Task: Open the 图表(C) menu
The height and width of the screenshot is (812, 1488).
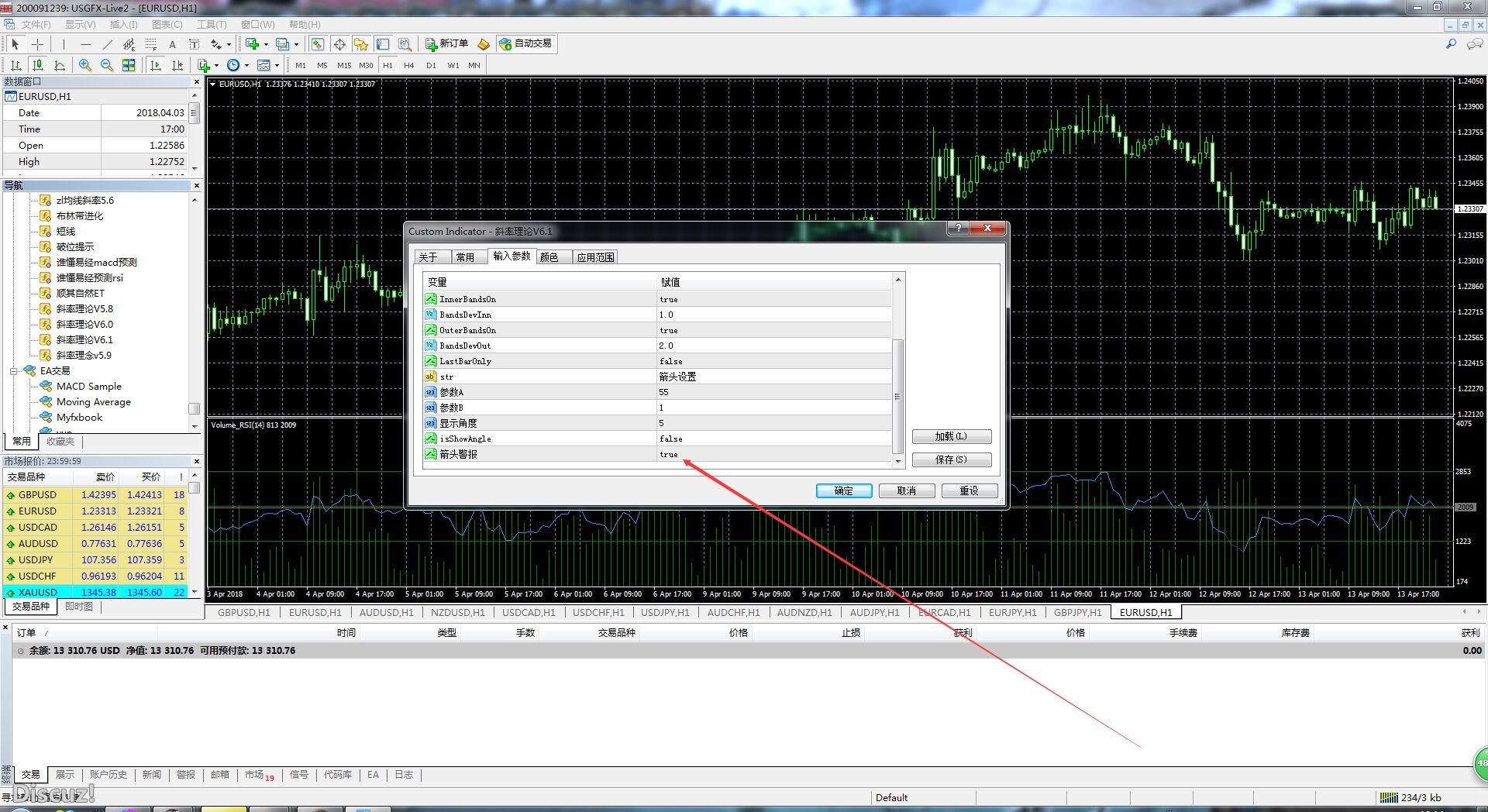Action: (167, 25)
